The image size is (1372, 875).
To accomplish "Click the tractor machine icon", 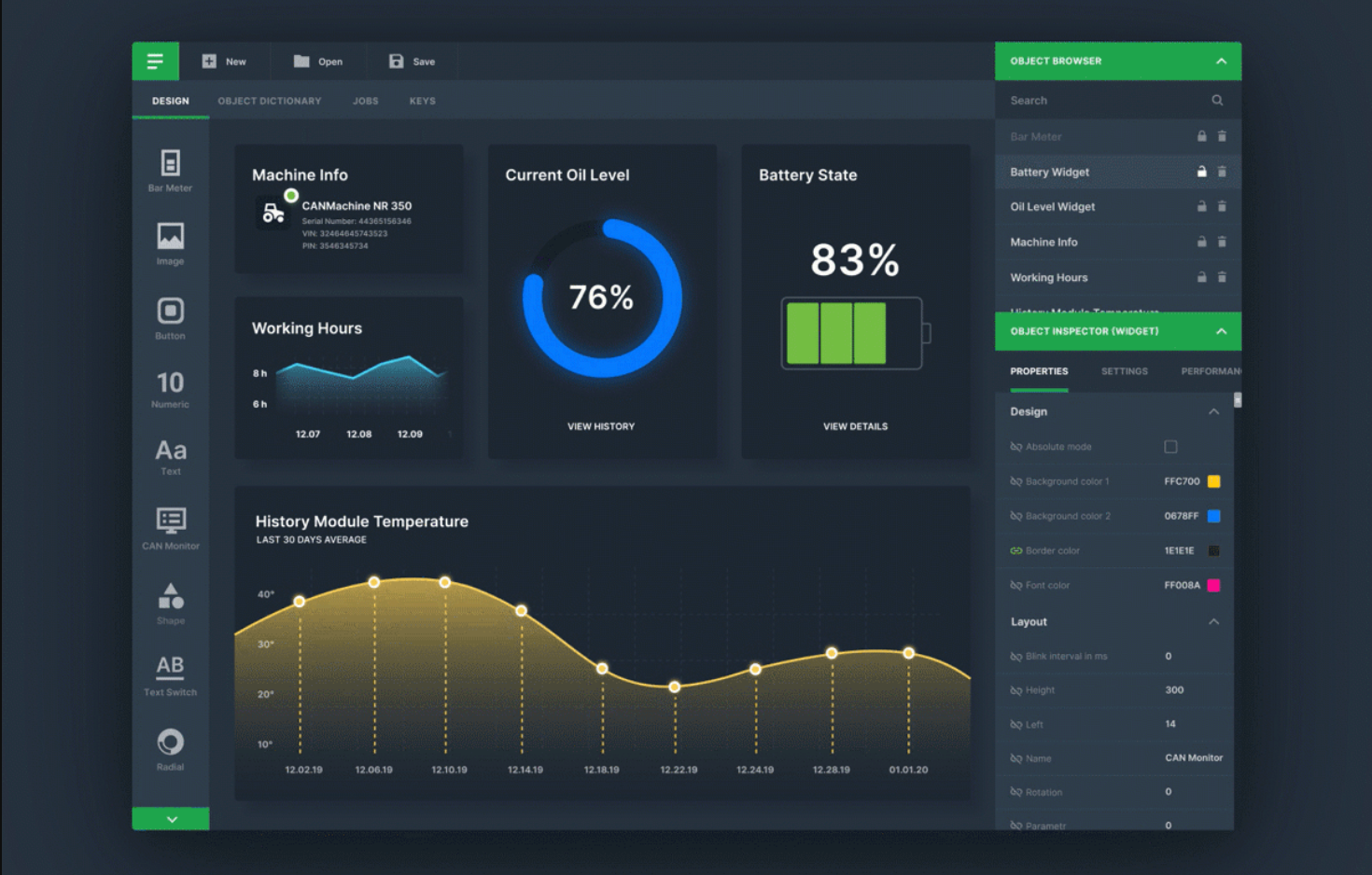I will [x=273, y=214].
